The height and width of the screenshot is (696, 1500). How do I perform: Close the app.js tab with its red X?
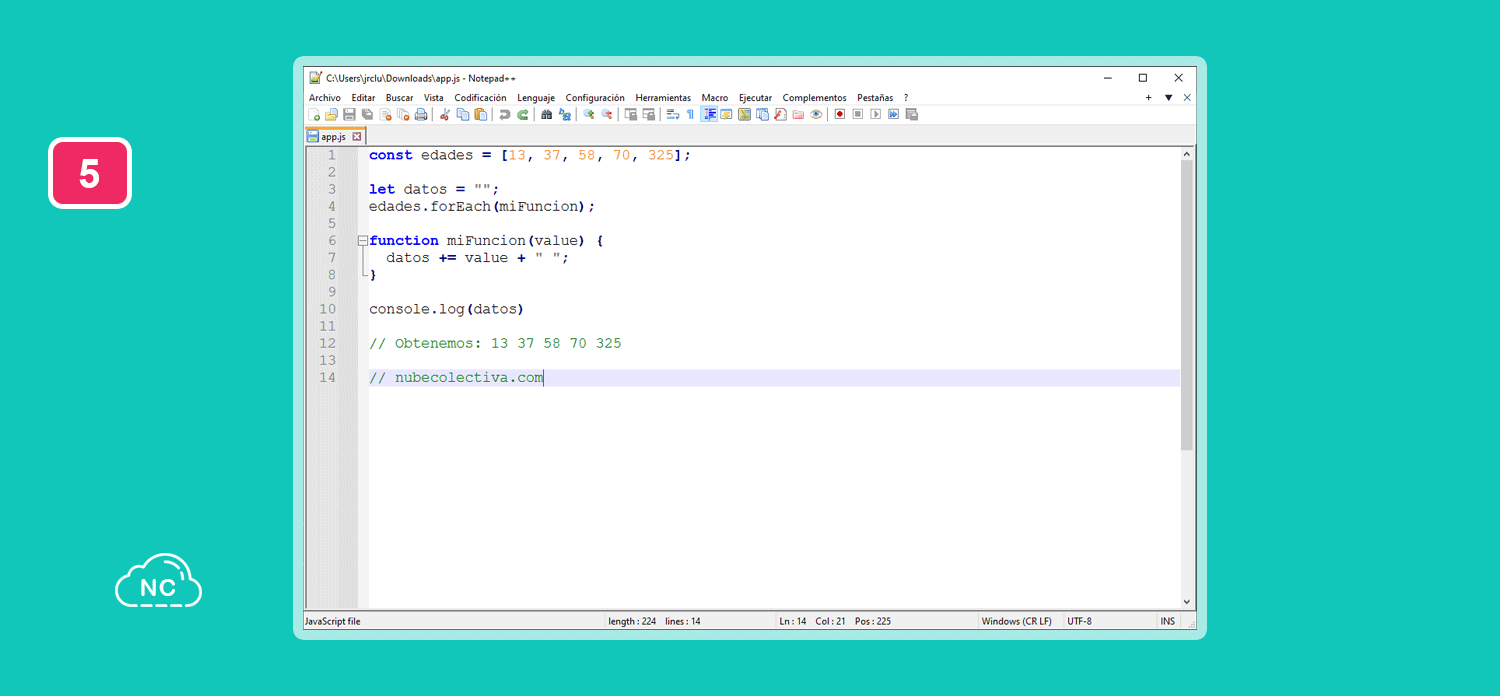point(357,136)
